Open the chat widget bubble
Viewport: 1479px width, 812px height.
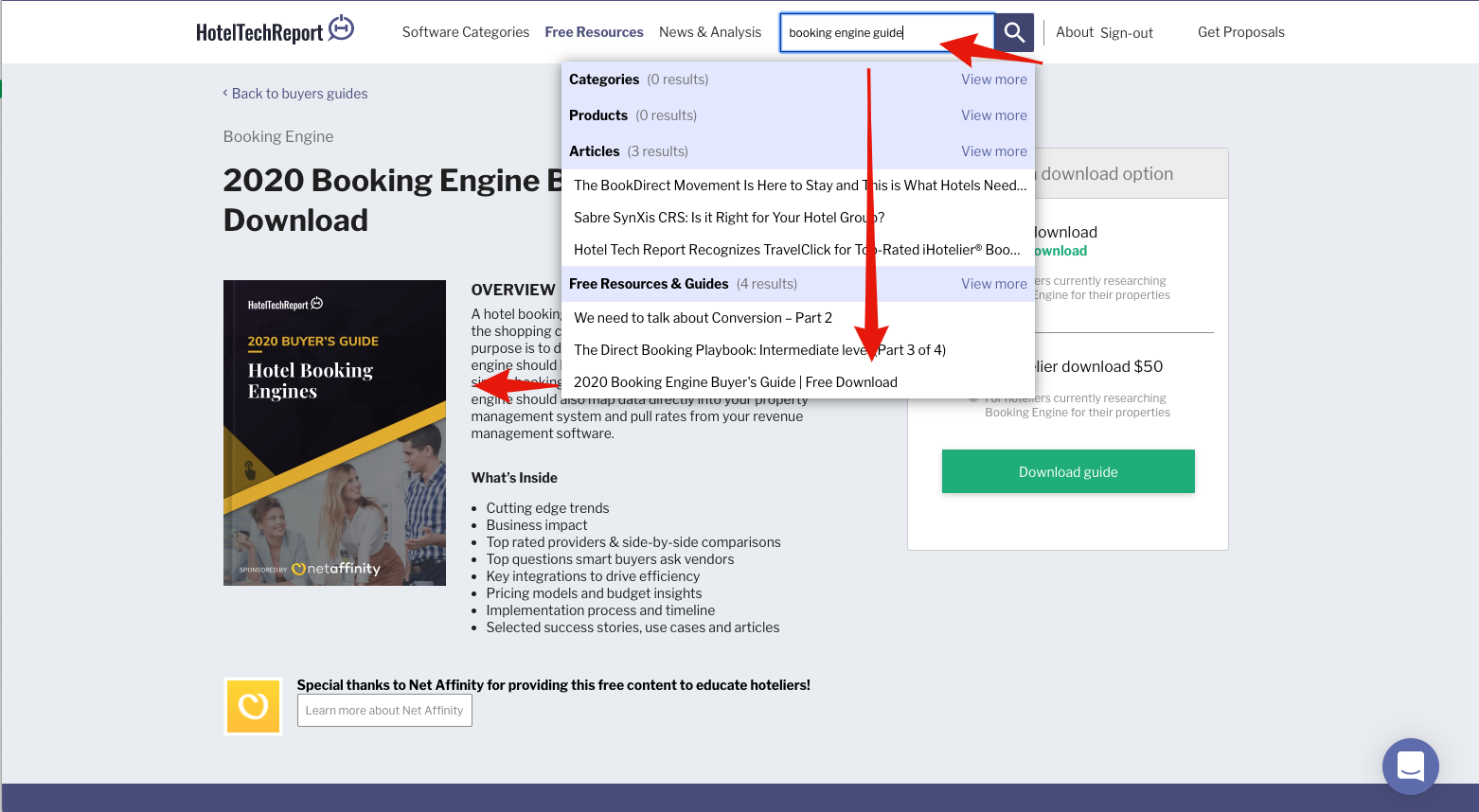1411,767
